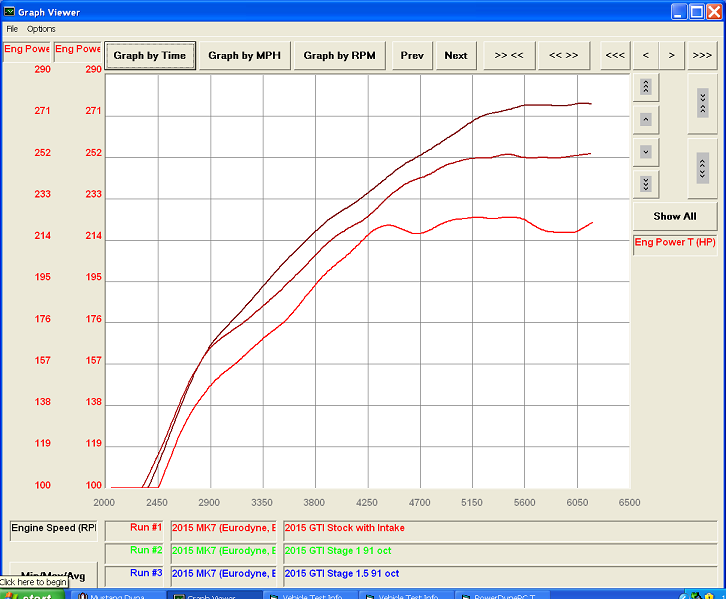Click the vertical compress chevrons button
The width and height of the screenshot is (726, 599).
pyautogui.click(x=702, y=103)
